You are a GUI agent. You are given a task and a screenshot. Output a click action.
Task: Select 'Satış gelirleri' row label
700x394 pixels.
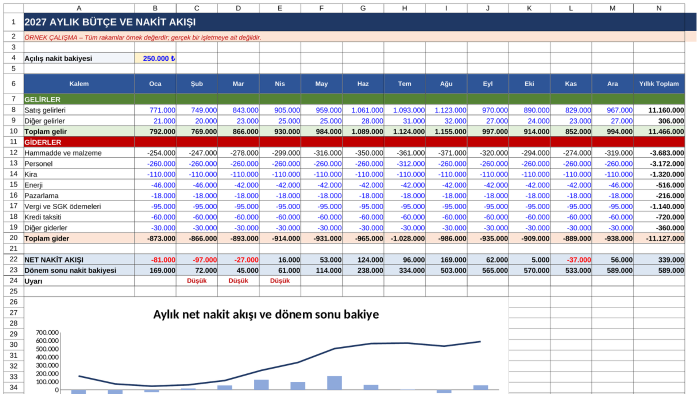tap(79, 110)
